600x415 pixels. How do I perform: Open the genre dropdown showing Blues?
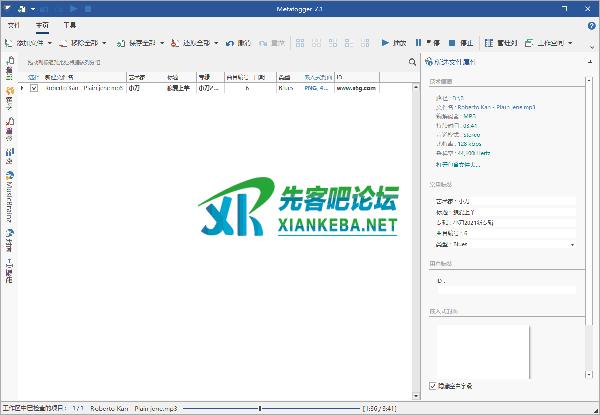point(572,244)
